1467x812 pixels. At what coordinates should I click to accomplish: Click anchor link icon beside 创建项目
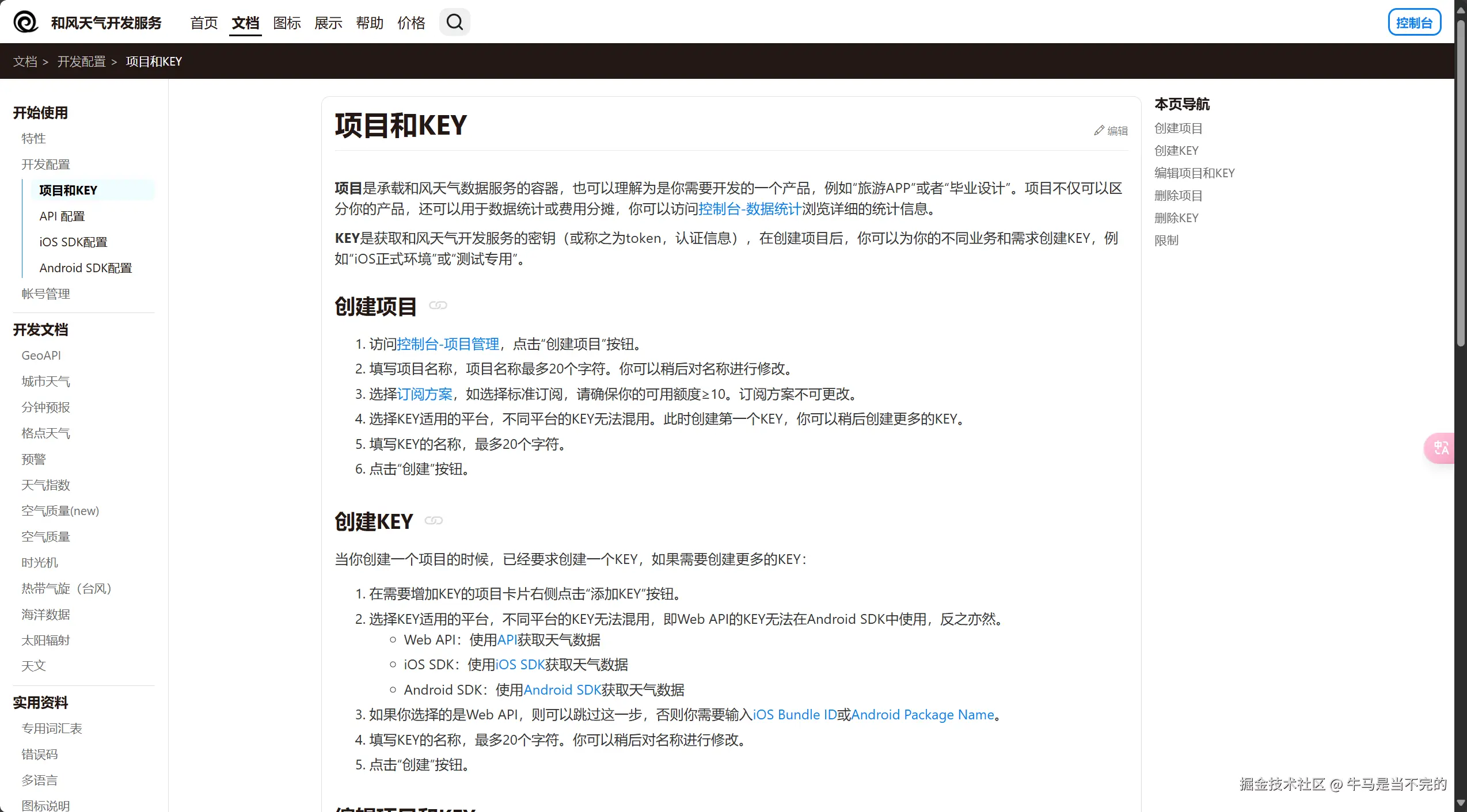(438, 306)
